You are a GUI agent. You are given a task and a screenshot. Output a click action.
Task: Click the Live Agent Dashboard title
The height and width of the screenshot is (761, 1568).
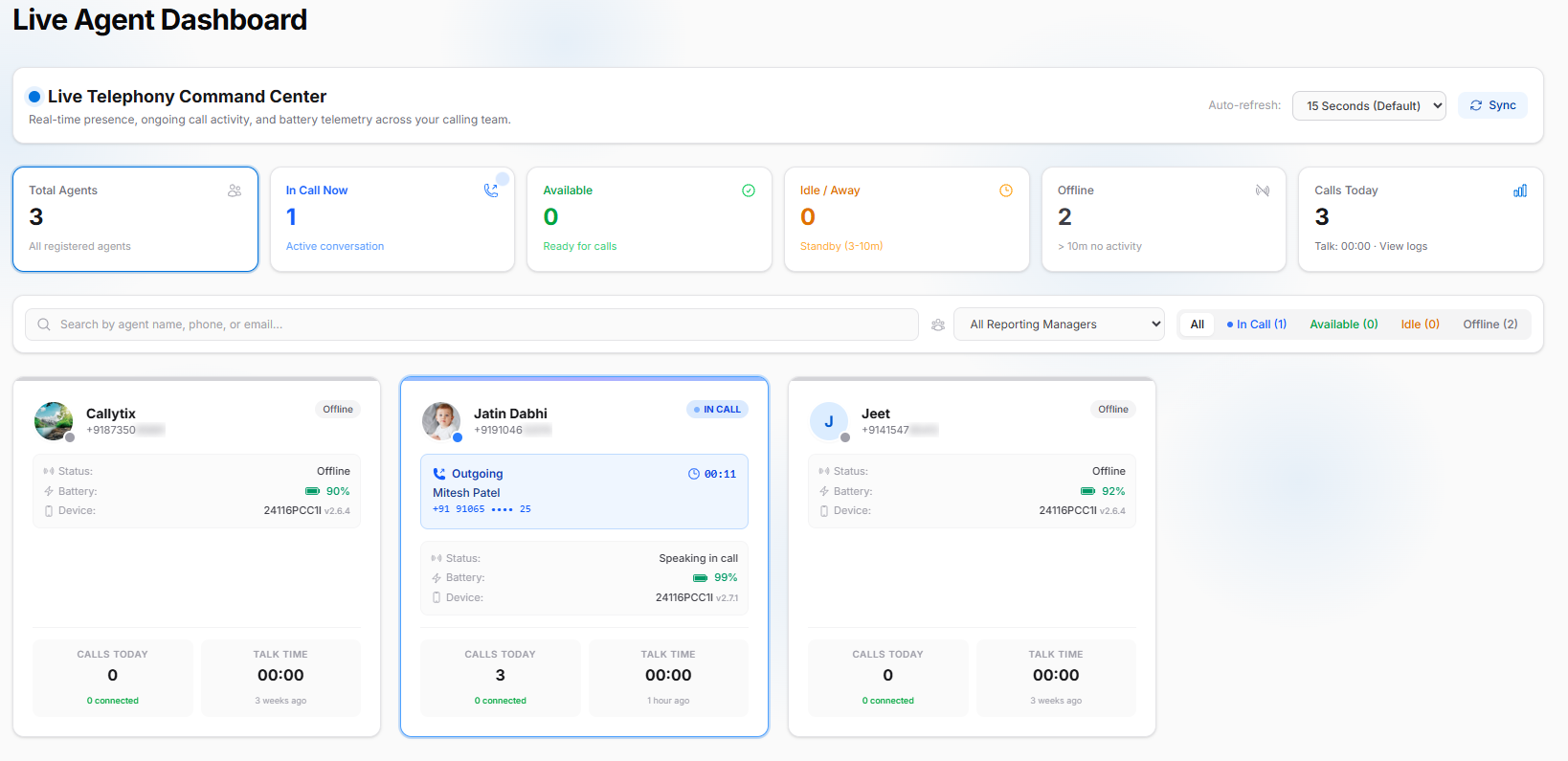tap(160, 20)
